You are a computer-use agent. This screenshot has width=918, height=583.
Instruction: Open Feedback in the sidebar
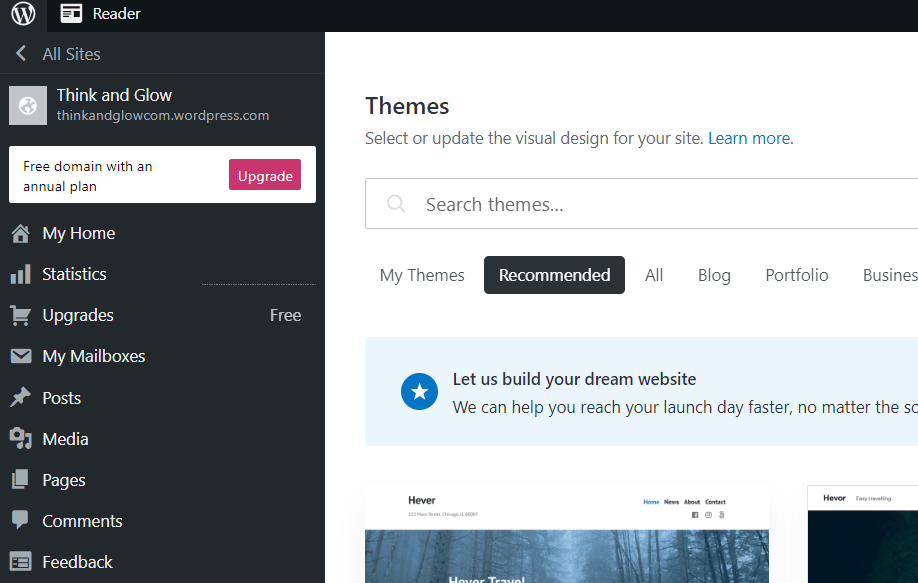[77, 562]
